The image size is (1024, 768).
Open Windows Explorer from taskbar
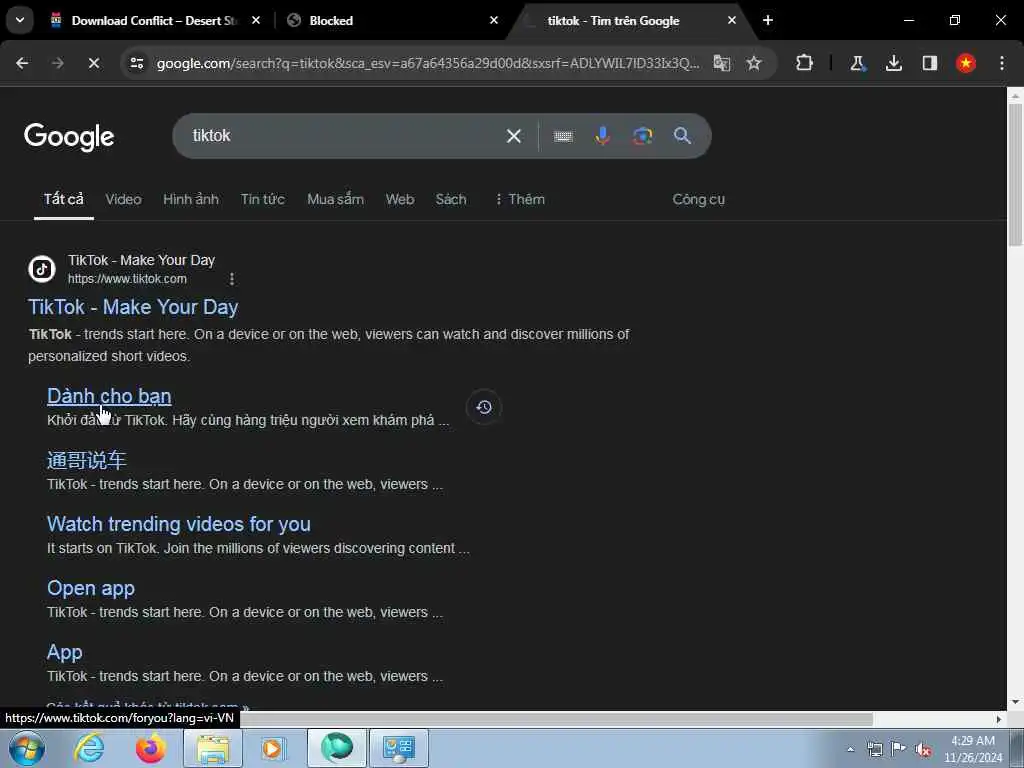(213, 748)
